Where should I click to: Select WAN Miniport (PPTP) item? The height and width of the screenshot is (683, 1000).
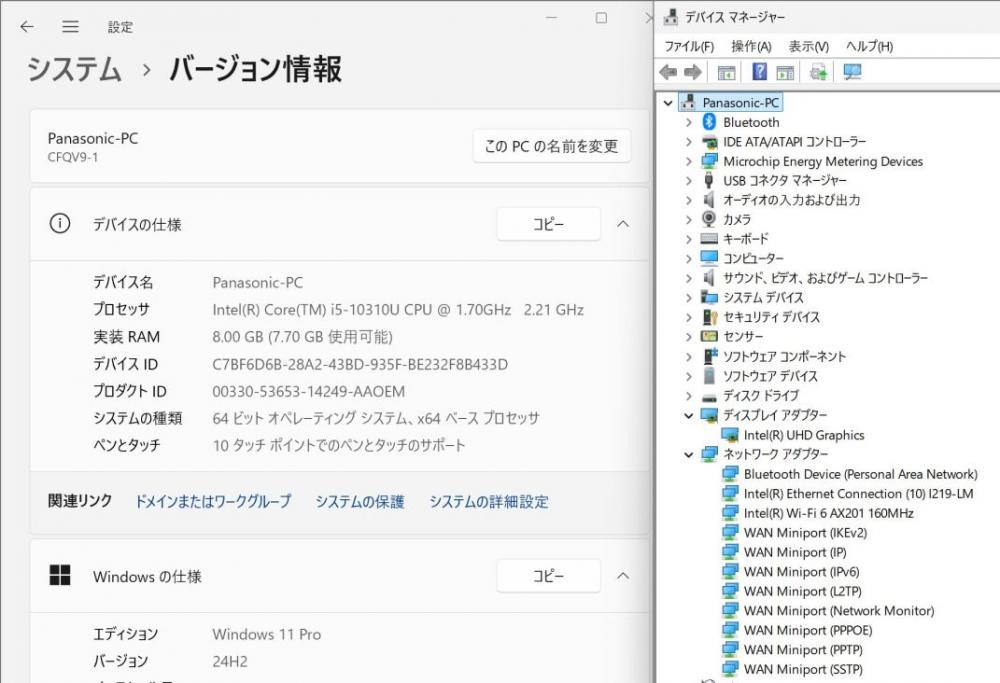click(x=803, y=650)
